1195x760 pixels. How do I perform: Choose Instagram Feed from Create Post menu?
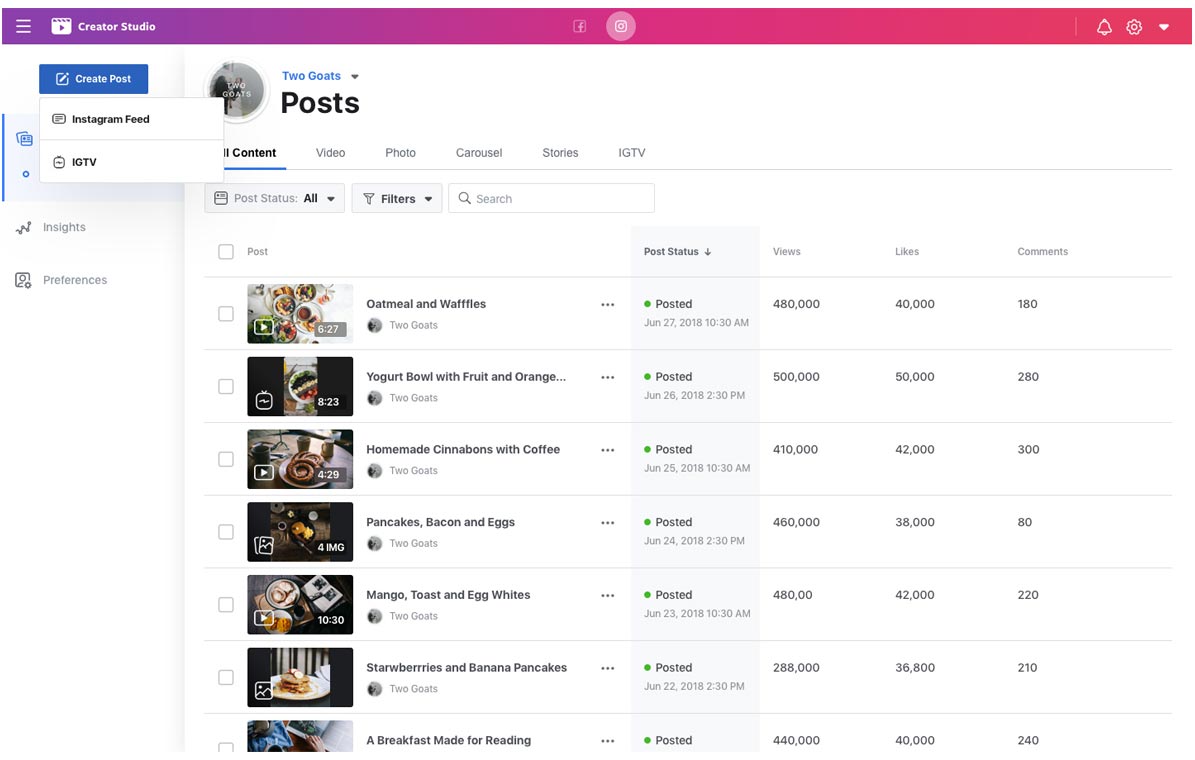pyautogui.click(x=131, y=119)
